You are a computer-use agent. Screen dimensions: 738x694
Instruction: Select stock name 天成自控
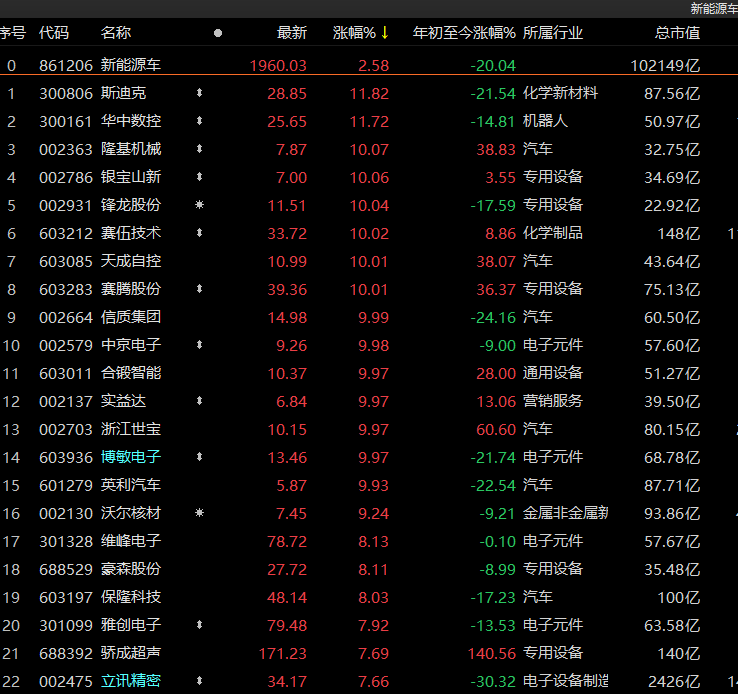click(131, 261)
